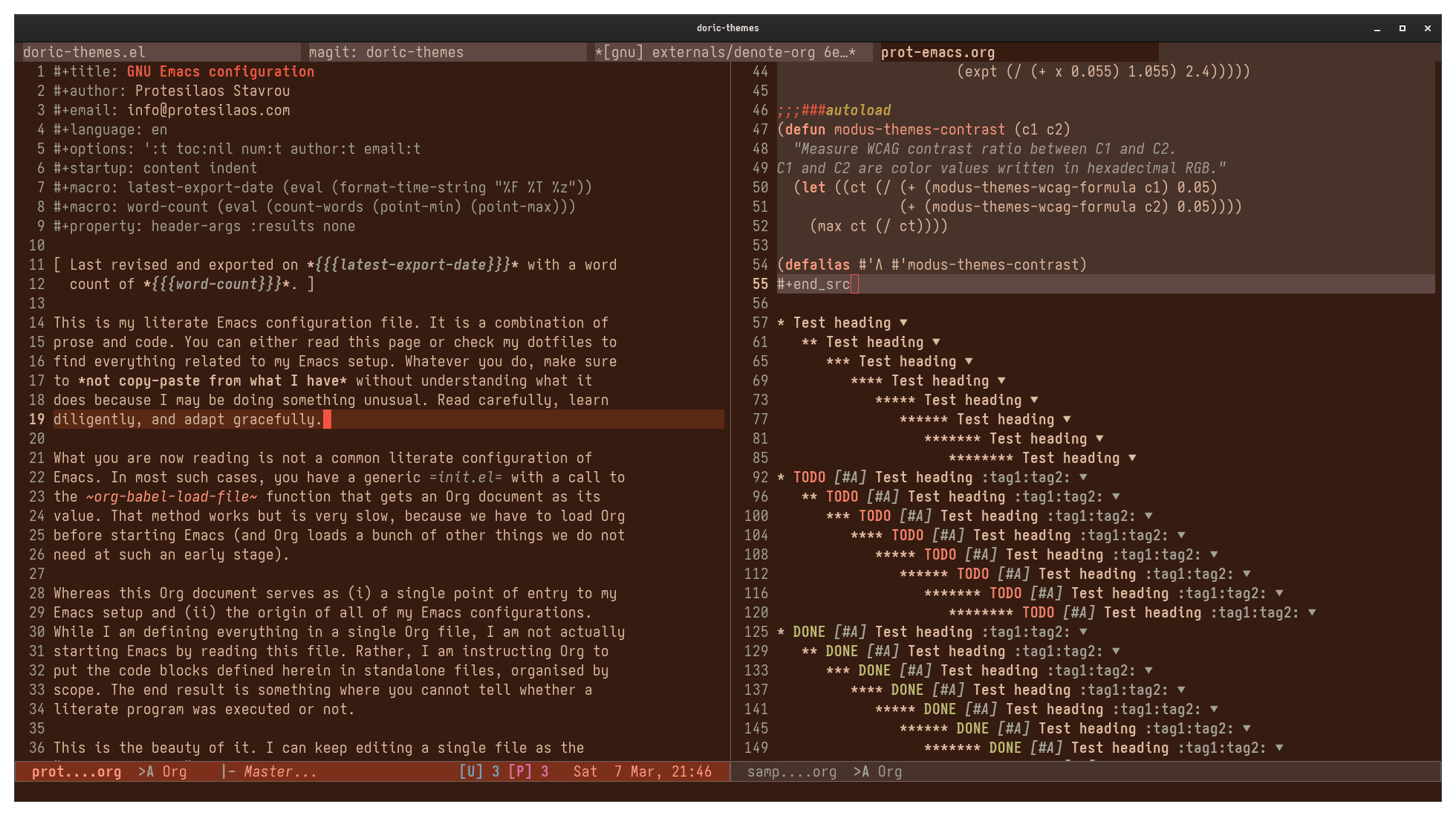
Task: Maximize the doric-themes window
Action: 1402,28
